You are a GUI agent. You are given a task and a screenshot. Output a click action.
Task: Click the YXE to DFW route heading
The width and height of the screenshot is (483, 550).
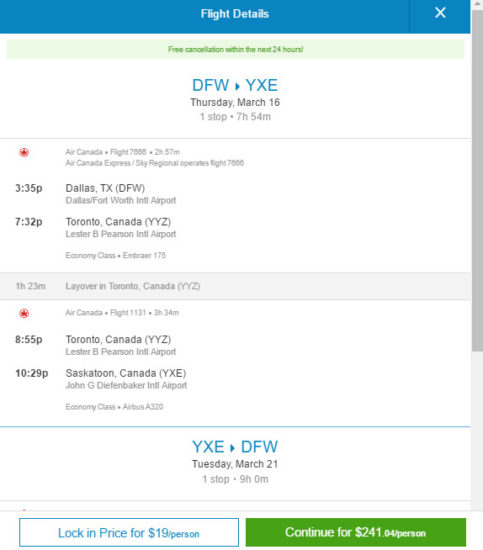(235, 447)
